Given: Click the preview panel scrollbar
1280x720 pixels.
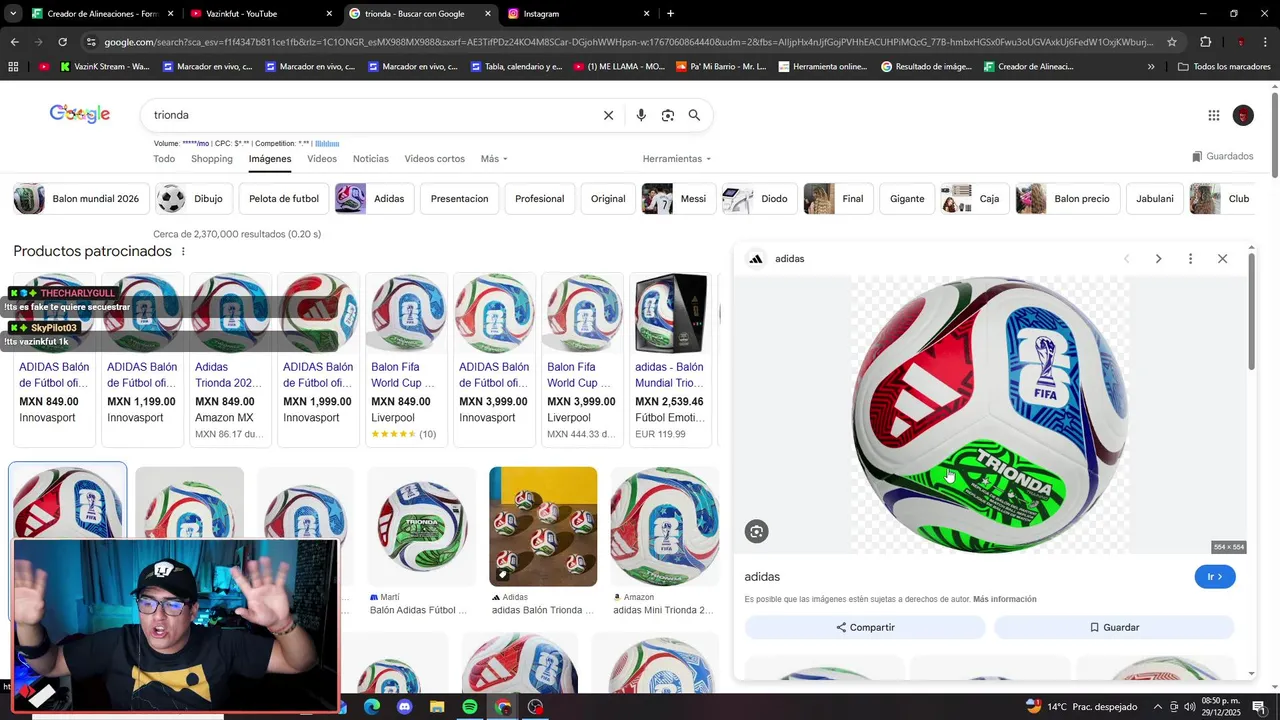Looking at the screenshot, I should (x=1251, y=310).
